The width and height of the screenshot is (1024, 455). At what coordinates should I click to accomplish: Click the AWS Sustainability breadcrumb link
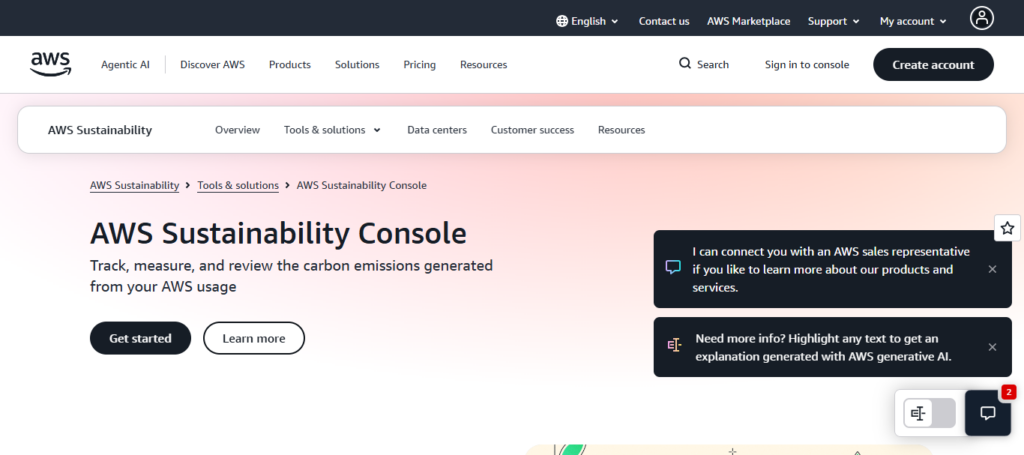[135, 185]
